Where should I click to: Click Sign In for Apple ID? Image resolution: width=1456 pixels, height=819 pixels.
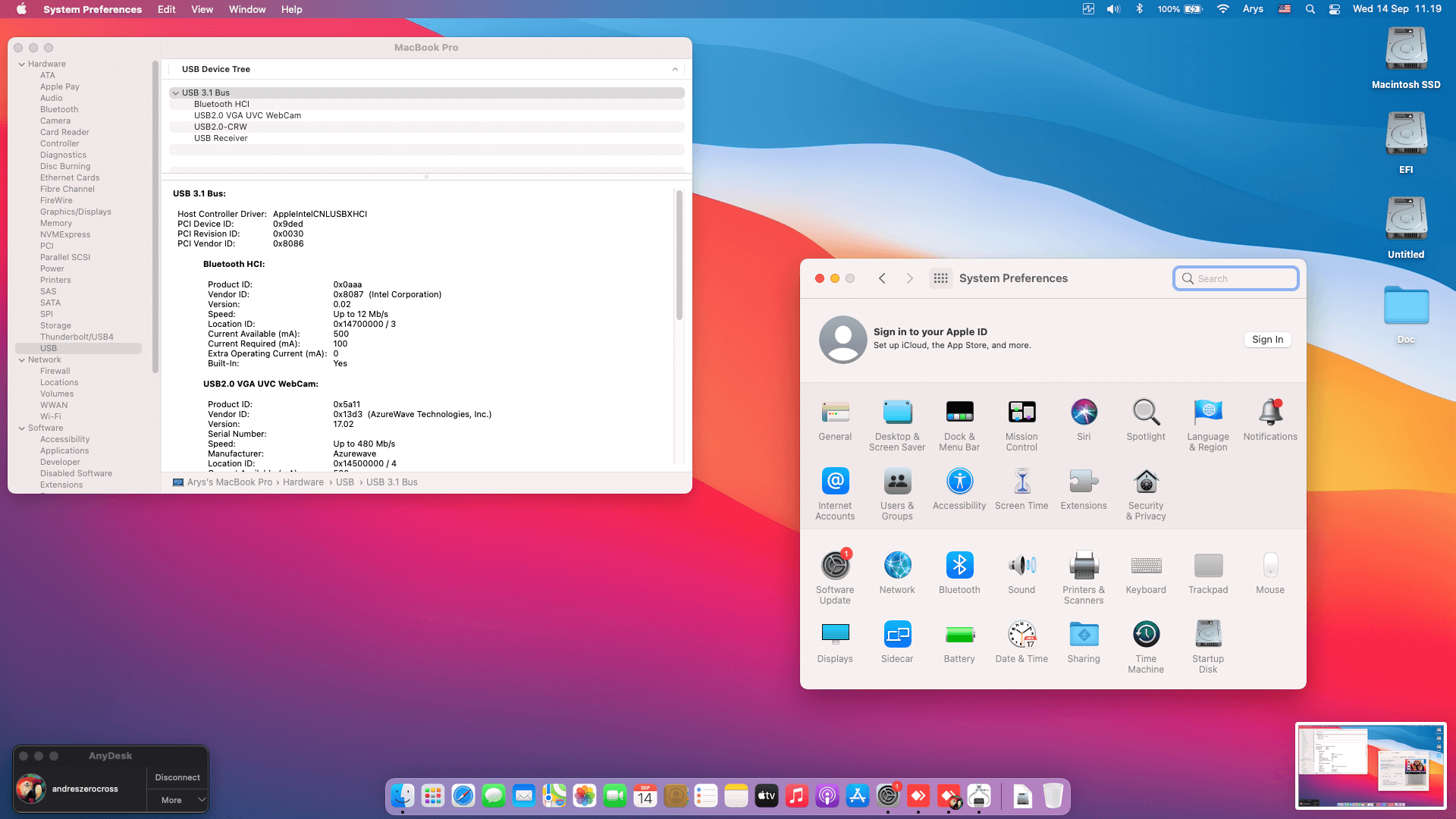[x=1267, y=340]
